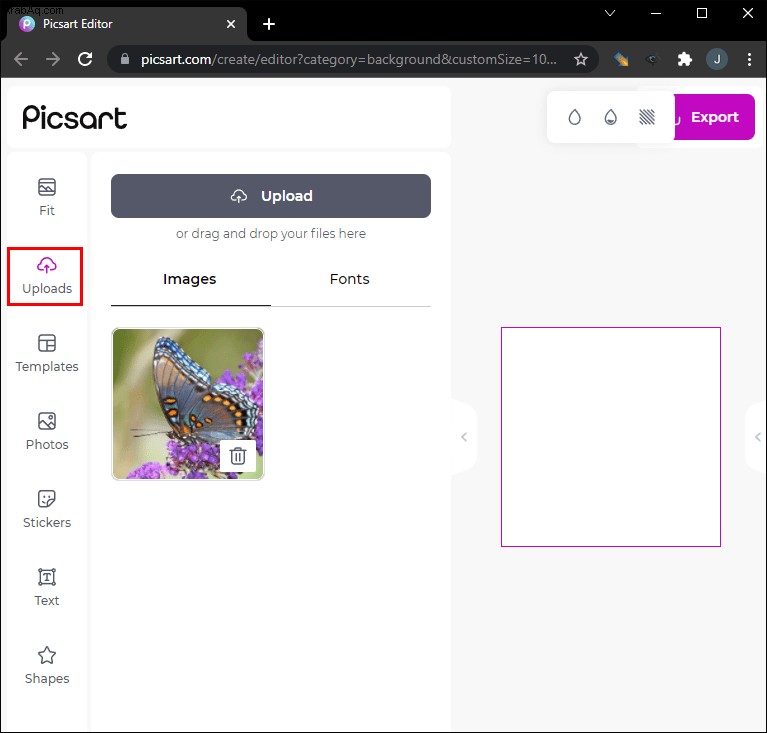Screen dimensions: 767x733
Task: Bookmark this page with star icon
Action: [581, 59]
